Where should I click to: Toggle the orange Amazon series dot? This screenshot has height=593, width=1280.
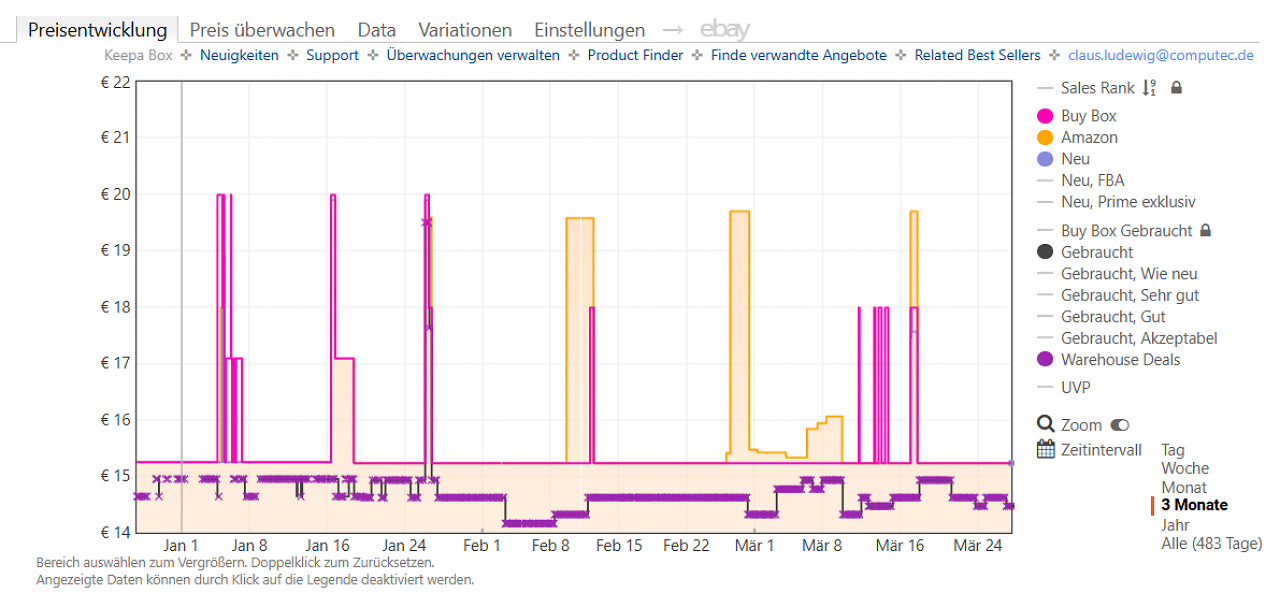[x=1046, y=138]
